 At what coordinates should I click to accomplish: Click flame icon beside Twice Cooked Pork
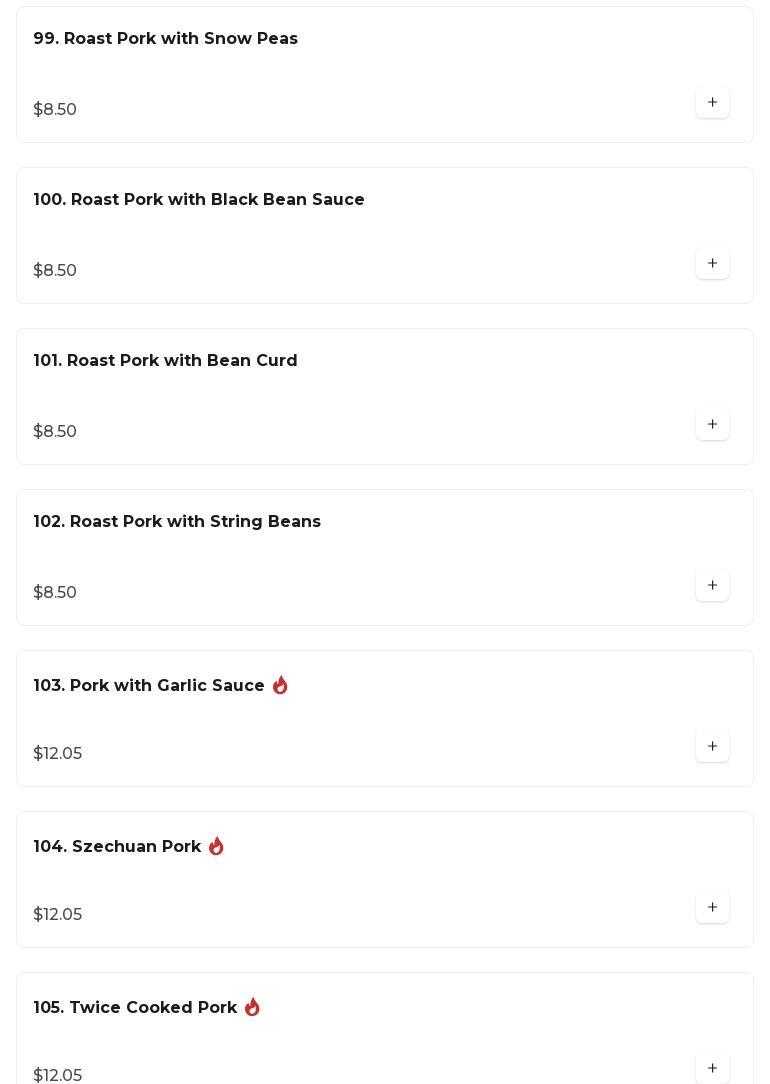pos(252,1007)
